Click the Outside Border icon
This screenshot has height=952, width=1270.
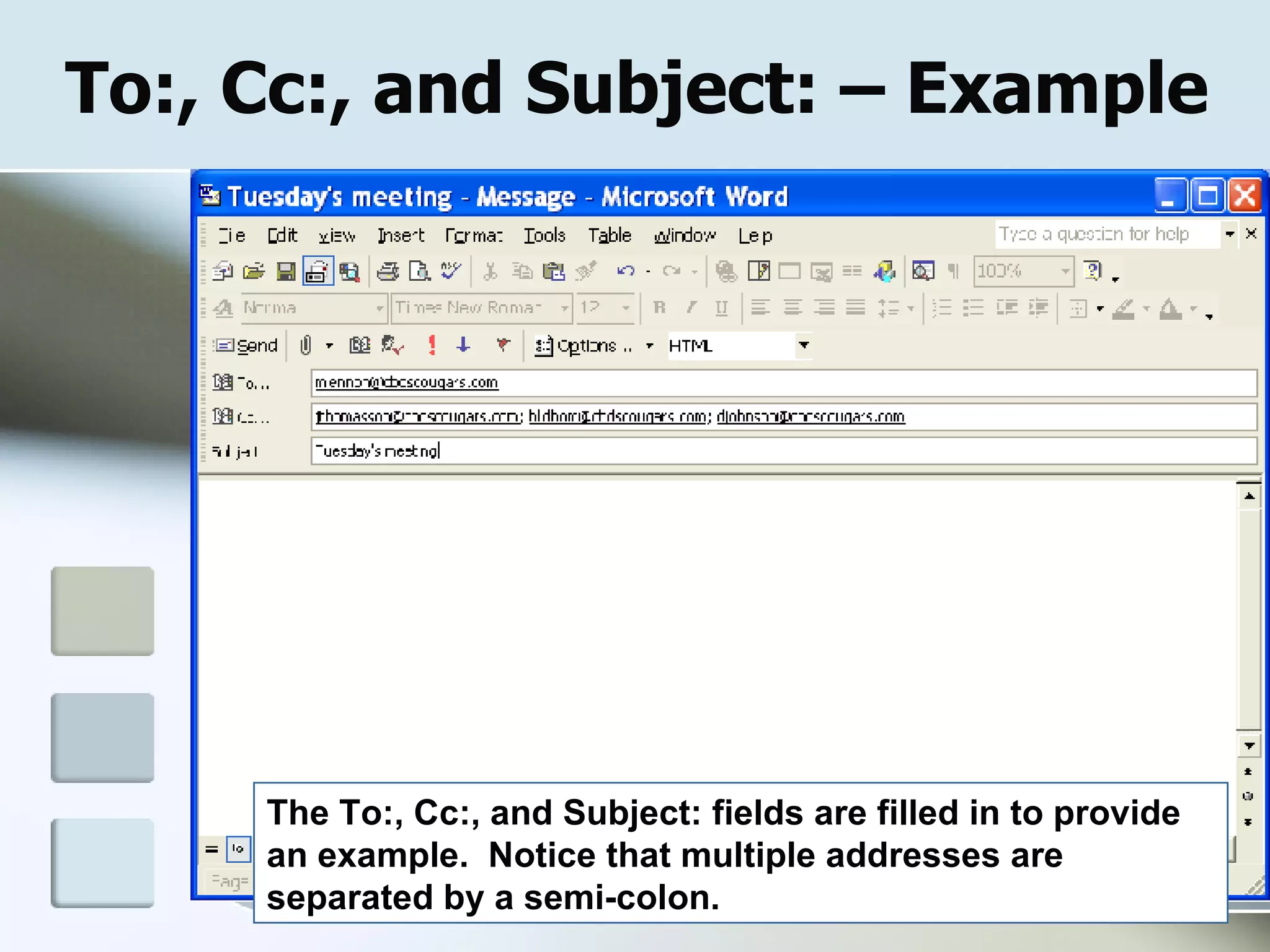pyautogui.click(x=1078, y=308)
